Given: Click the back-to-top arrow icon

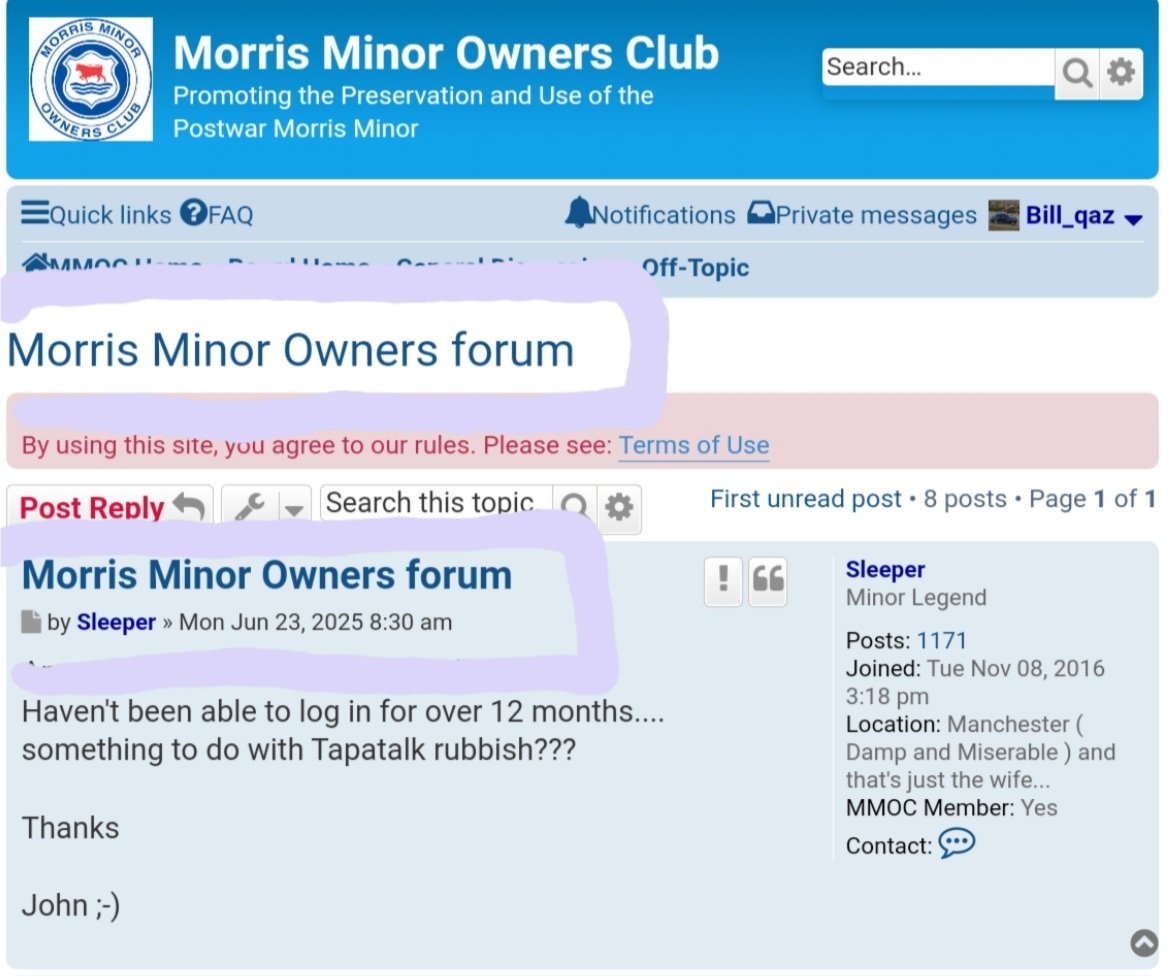Looking at the screenshot, I should point(1144,943).
